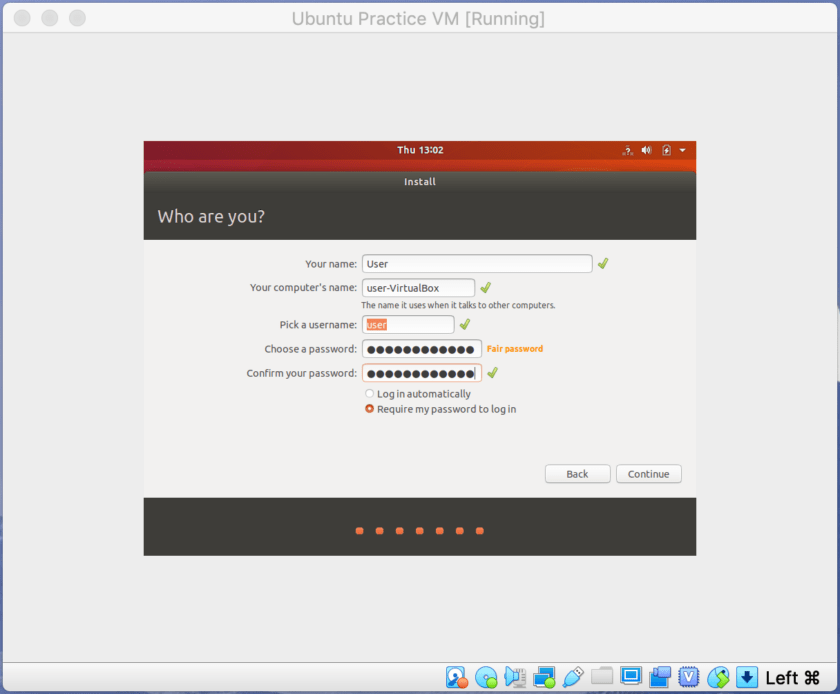Click the keyboard capture arrow icon
840x694 pixels.
747,677
